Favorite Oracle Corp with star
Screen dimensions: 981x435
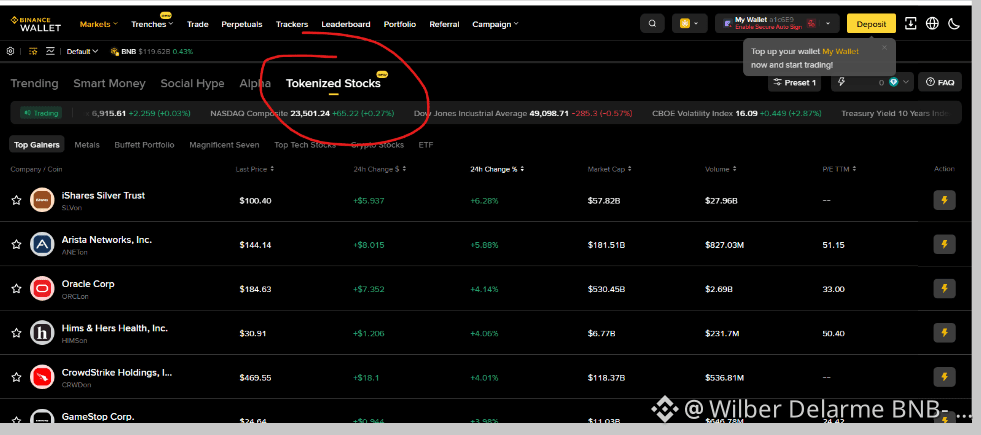click(16, 289)
